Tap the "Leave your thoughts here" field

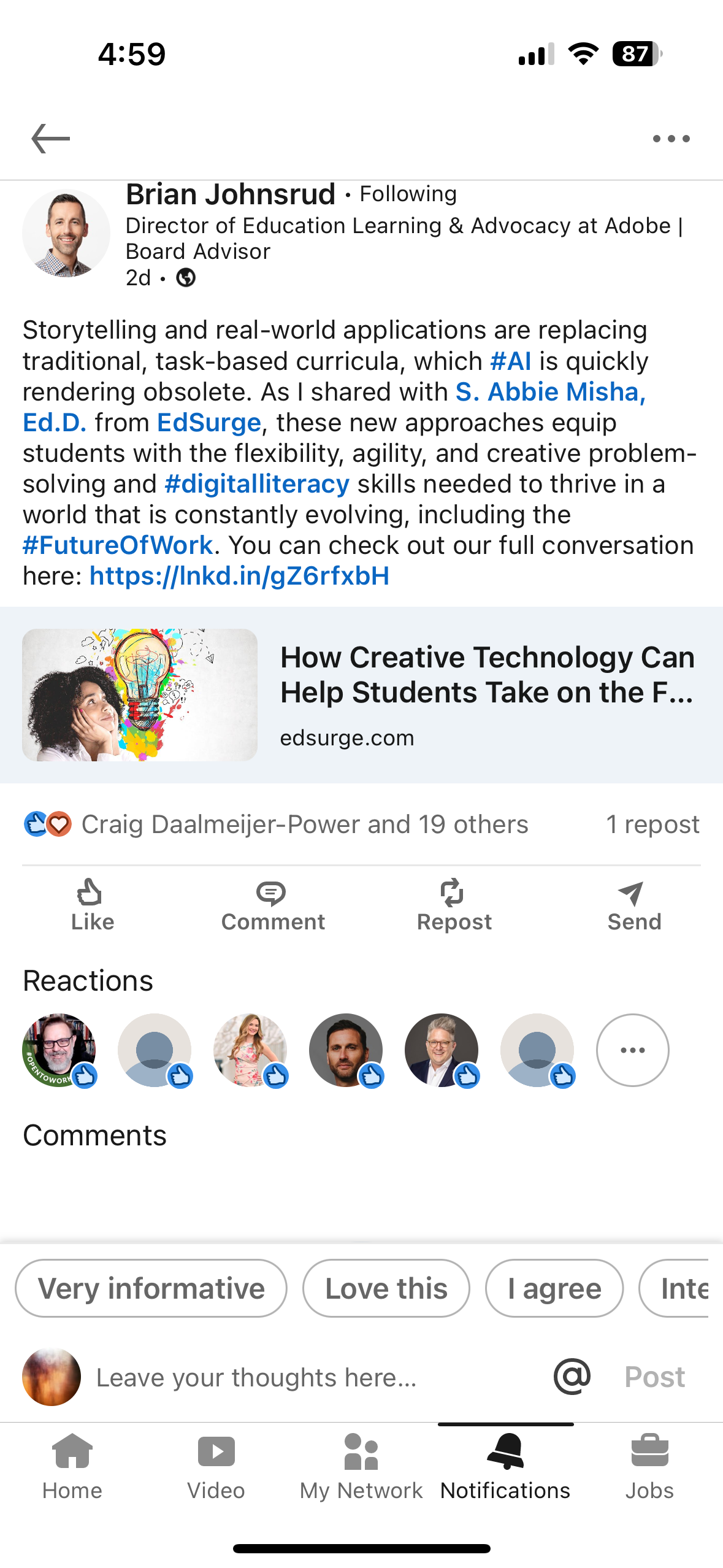[307, 1378]
